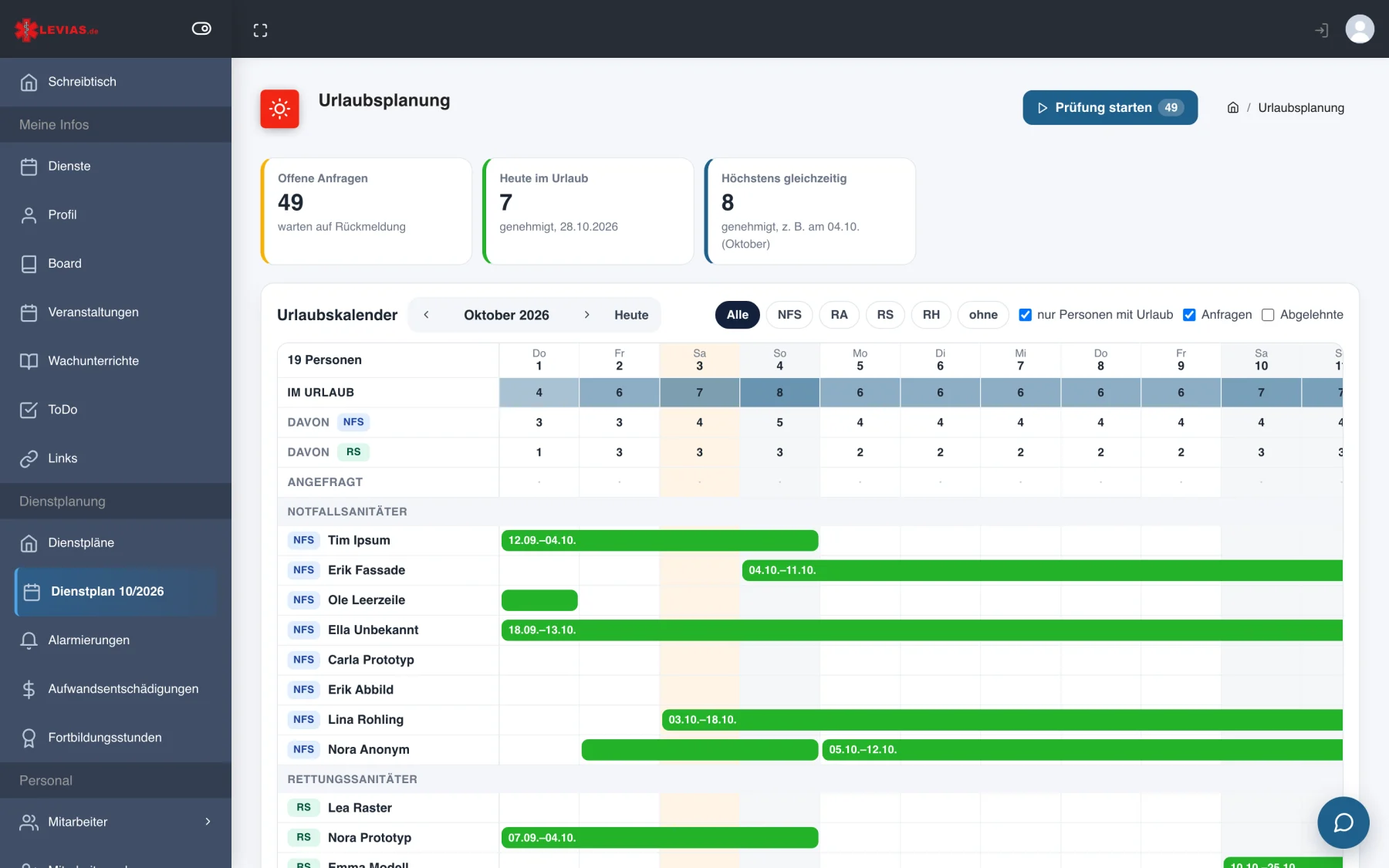Select the 'ohne' filter pill
This screenshot has height=868, width=1389.
(x=983, y=315)
